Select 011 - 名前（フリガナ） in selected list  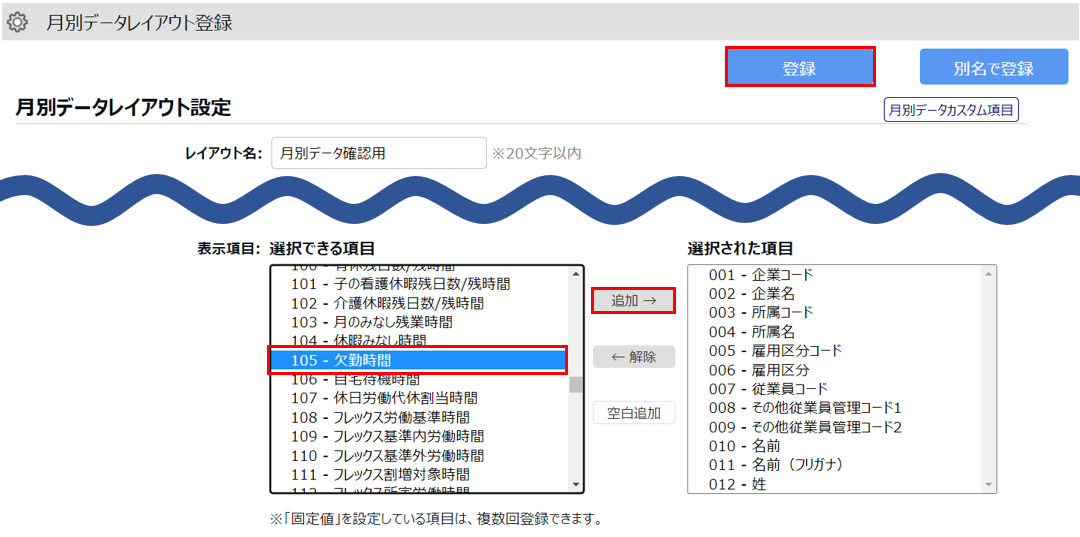pos(776,465)
